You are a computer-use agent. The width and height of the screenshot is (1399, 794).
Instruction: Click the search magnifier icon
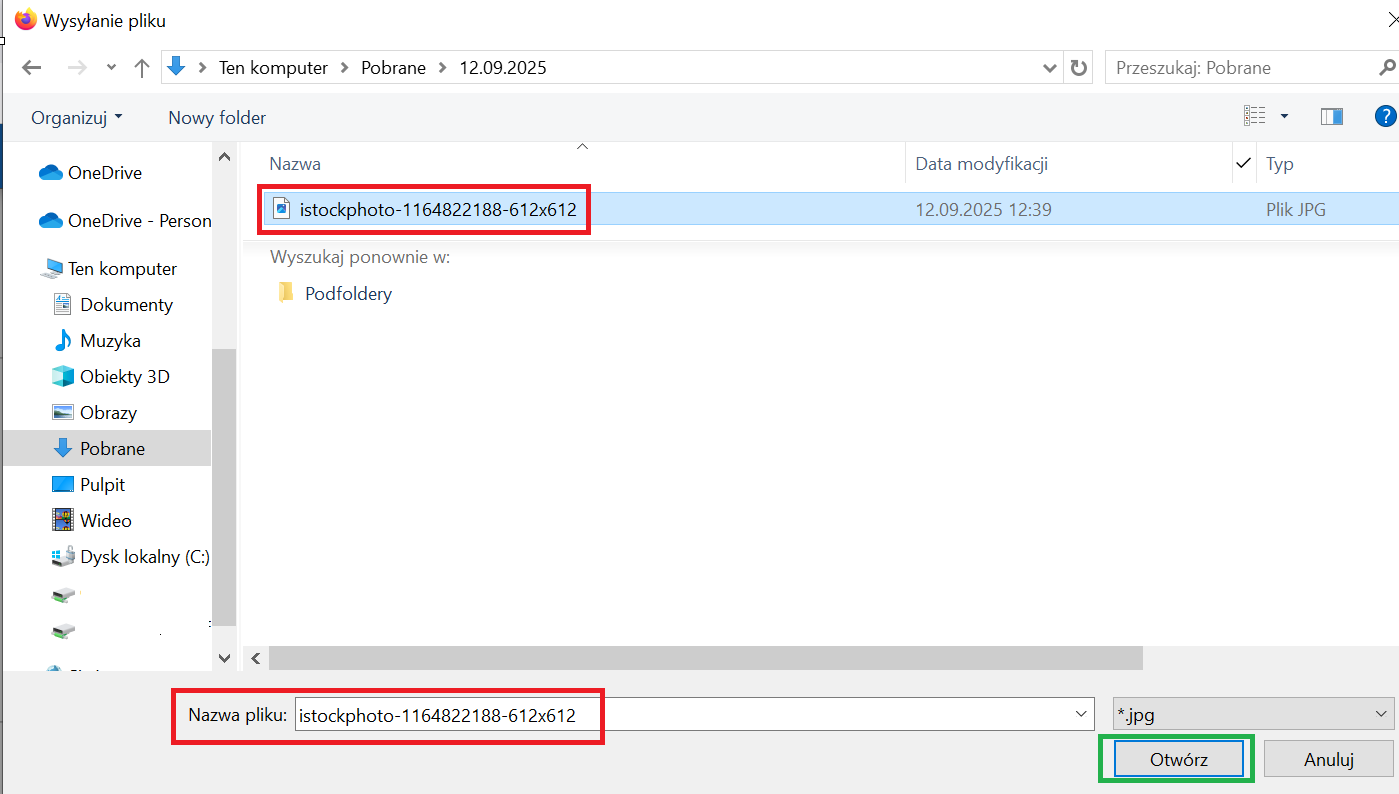[1386, 68]
